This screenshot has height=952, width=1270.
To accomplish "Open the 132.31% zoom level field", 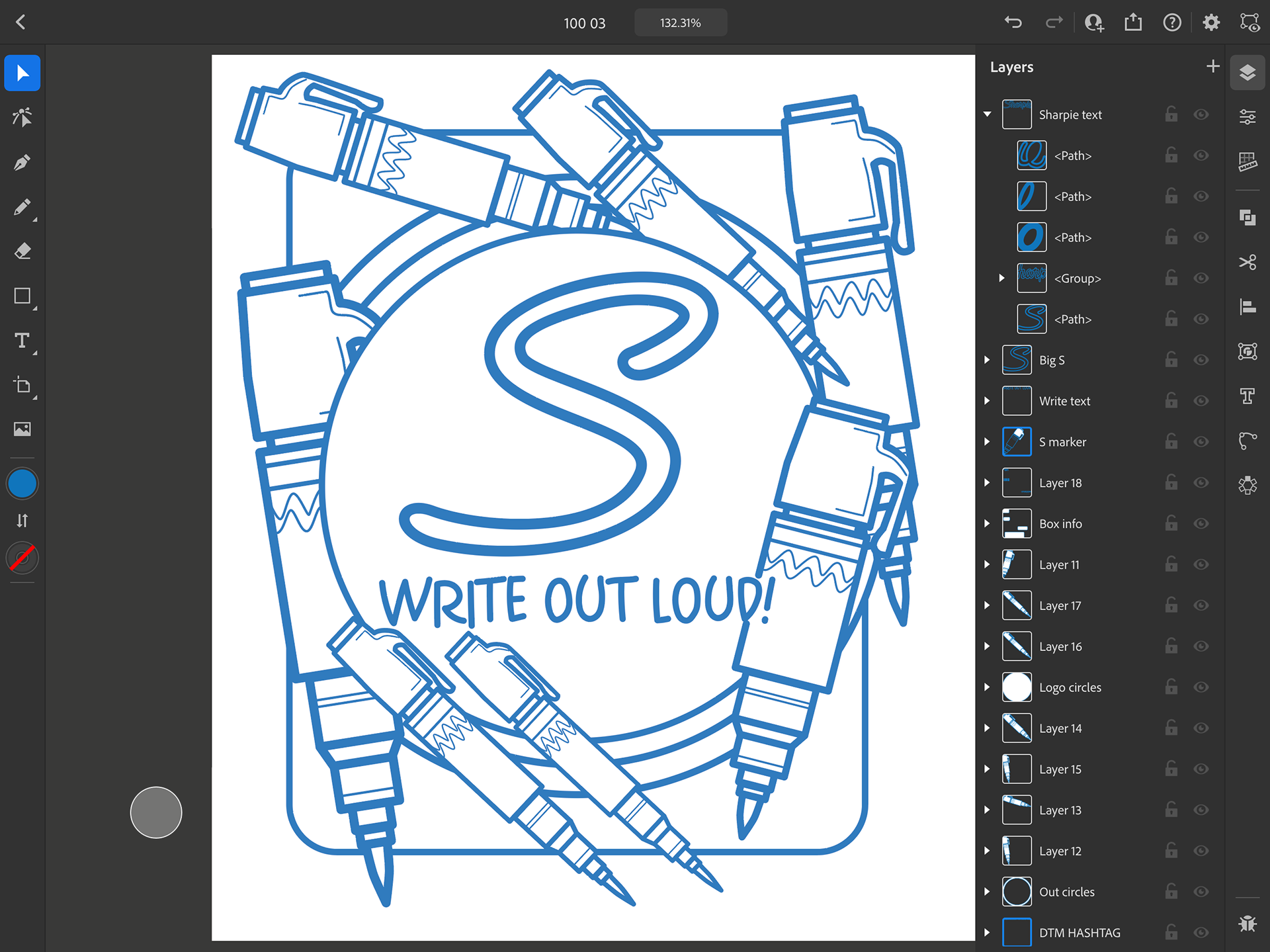I will coord(681,22).
